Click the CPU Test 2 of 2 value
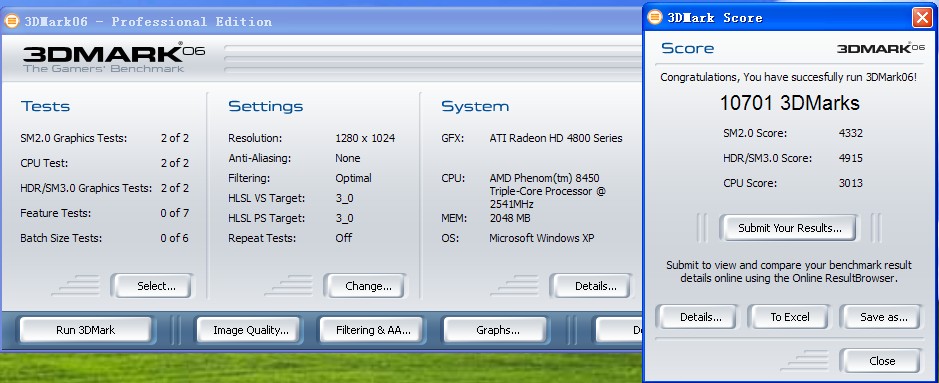 click(x=174, y=163)
